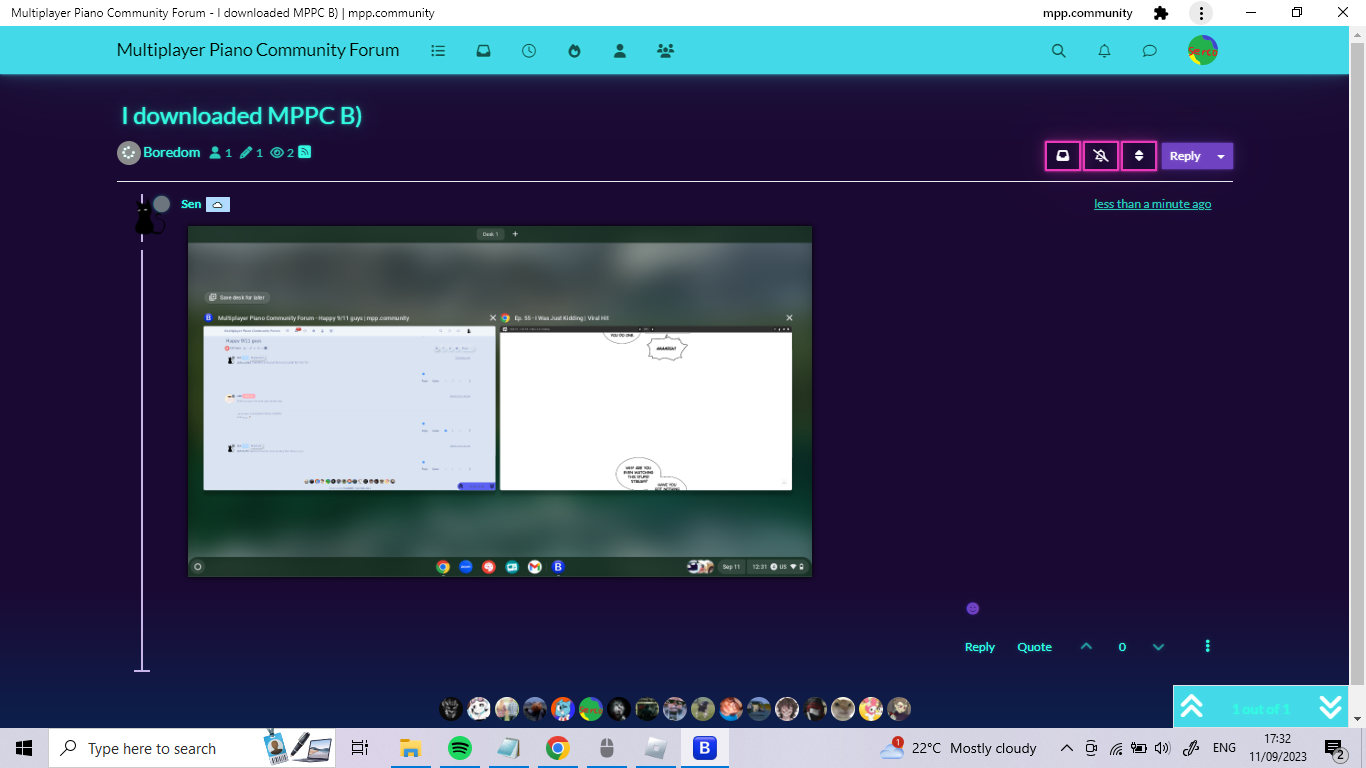Open the post tools three-dot menu
Screen dimensions: 1366x768
(x=1208, y=646)
